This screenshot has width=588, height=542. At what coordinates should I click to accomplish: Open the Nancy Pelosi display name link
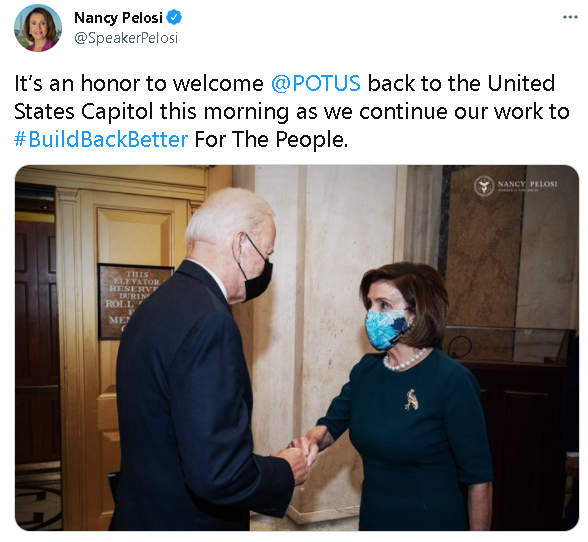coord(118,18)
